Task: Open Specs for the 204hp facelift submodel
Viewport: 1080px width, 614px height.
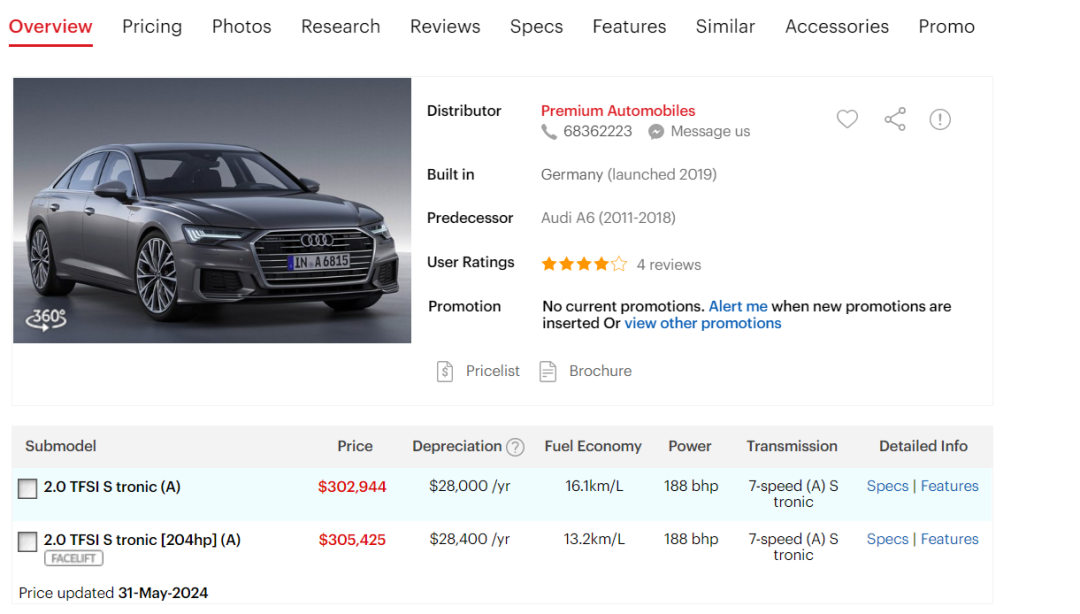Action: click(x=887, y=540)
